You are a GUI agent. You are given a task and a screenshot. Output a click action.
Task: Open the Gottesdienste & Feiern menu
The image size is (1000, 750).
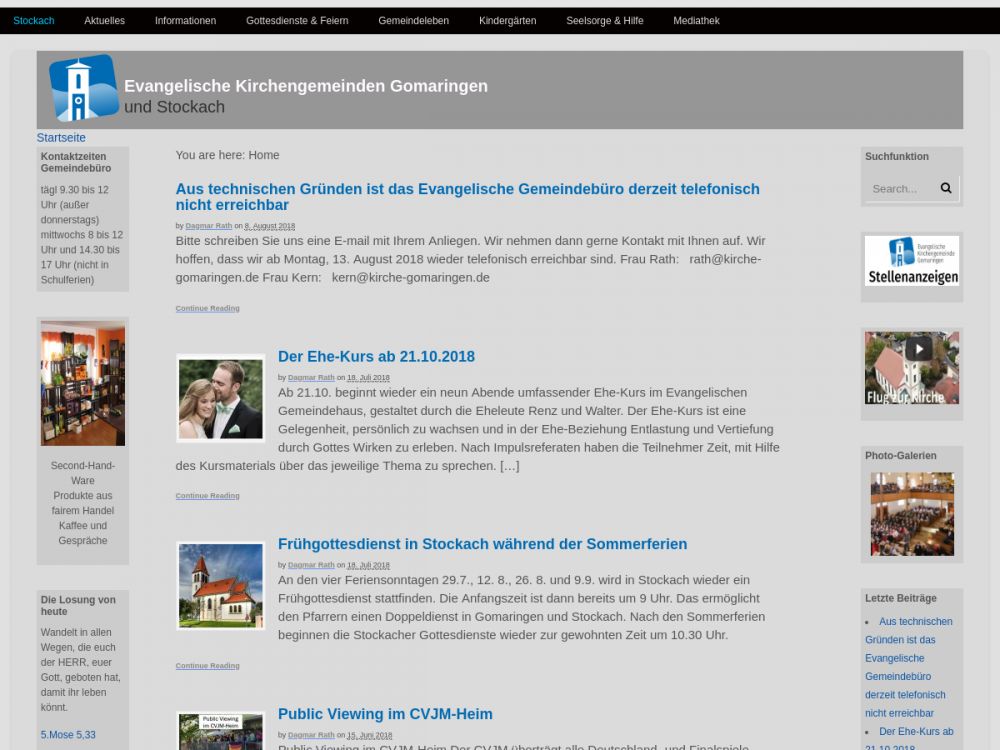click(297, 20)
